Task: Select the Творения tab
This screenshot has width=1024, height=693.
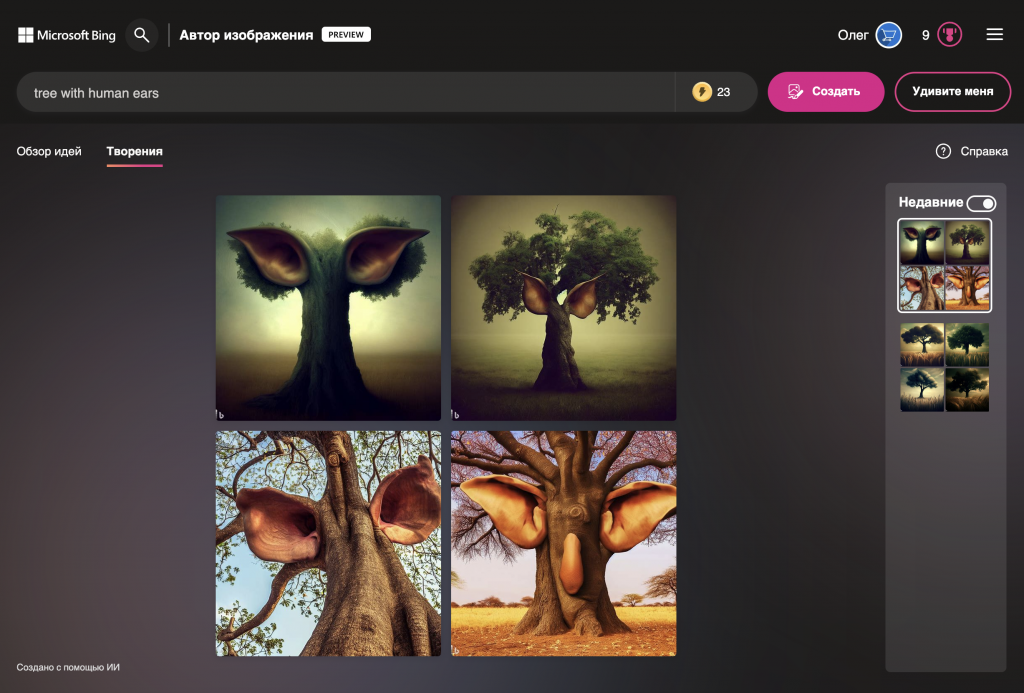Action: [135, 152]
